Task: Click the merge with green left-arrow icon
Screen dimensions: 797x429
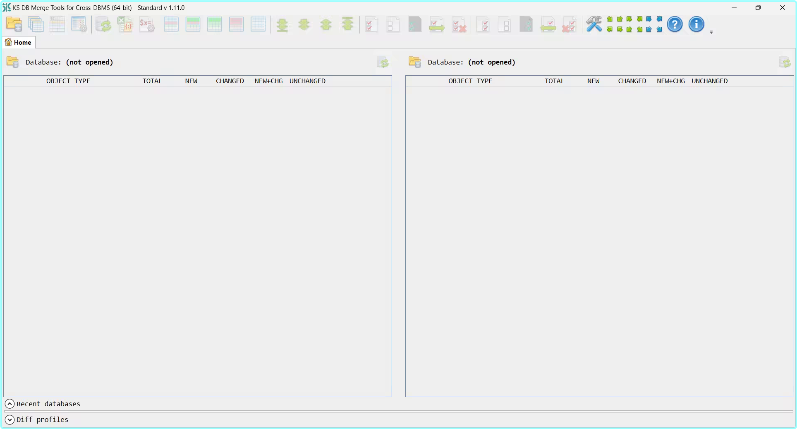Action: (x=547, y=24)
